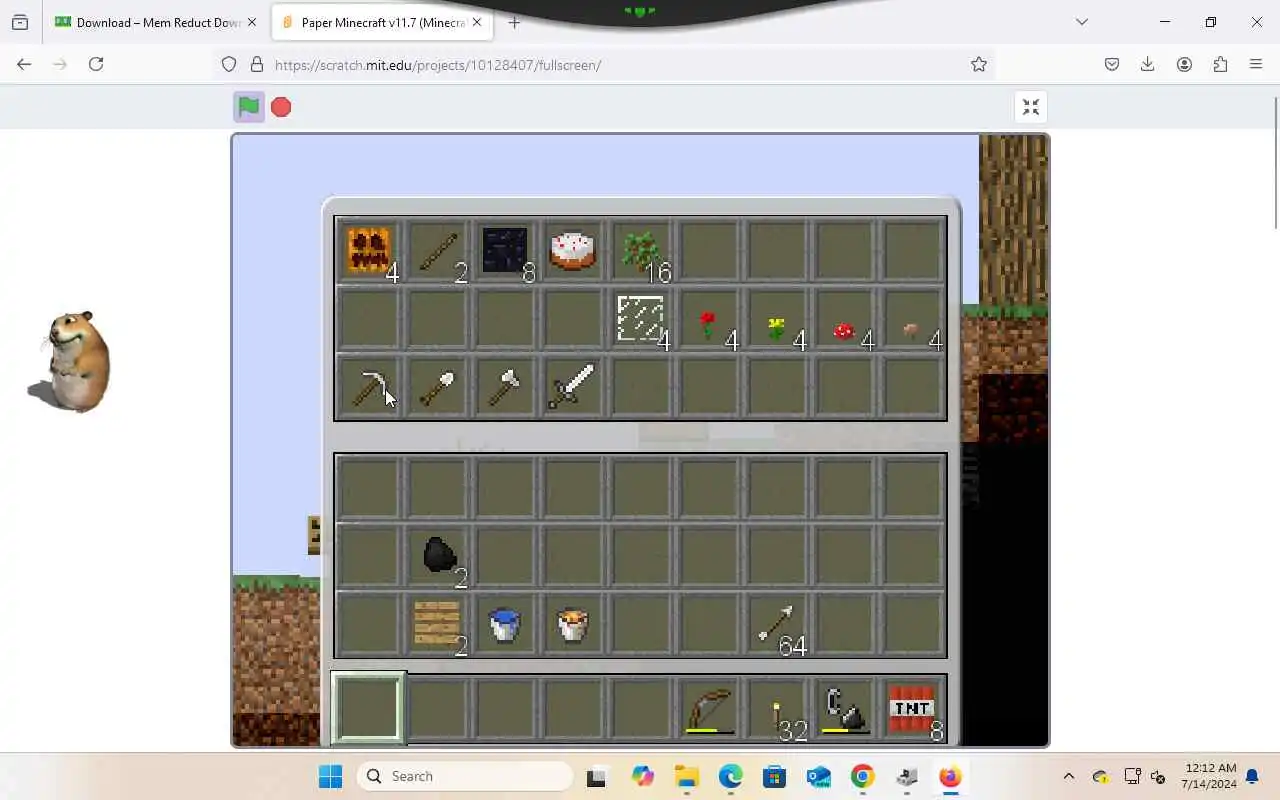The width and height of the screenshot is (1280, 800).
Task: Select the cake item
Action: click(x=573, y=250)
